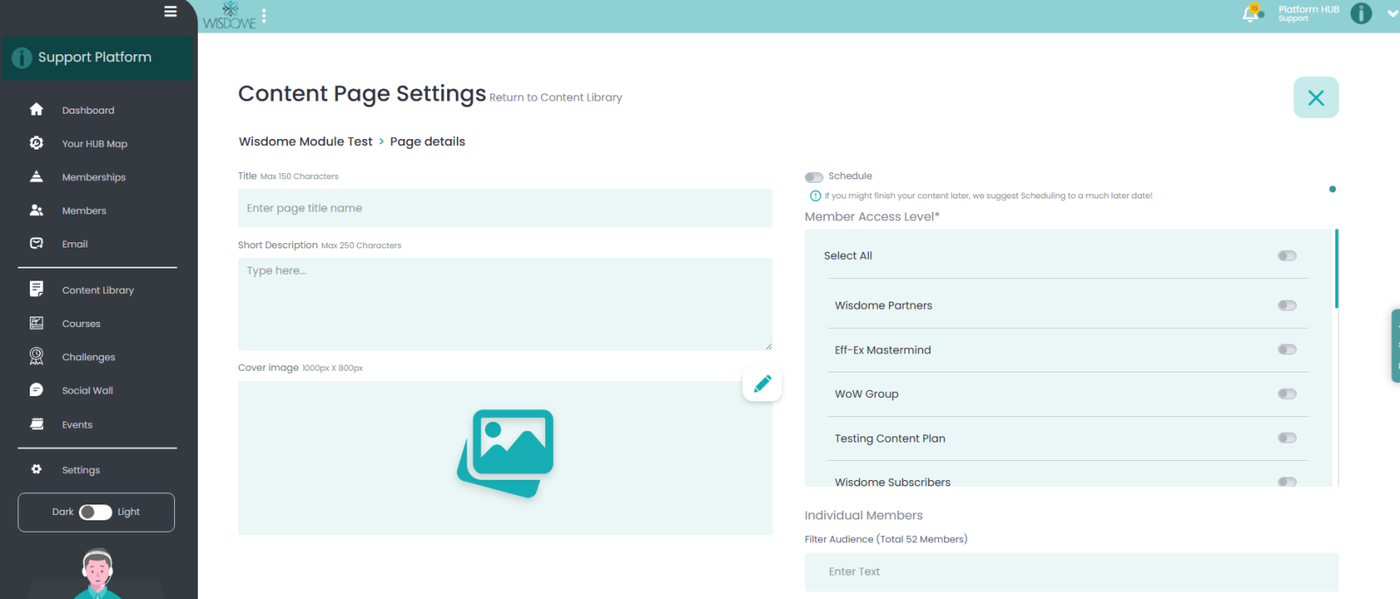Click the Memberships pyramid icon
This screenshot has width=1400, height=599.
36,176
